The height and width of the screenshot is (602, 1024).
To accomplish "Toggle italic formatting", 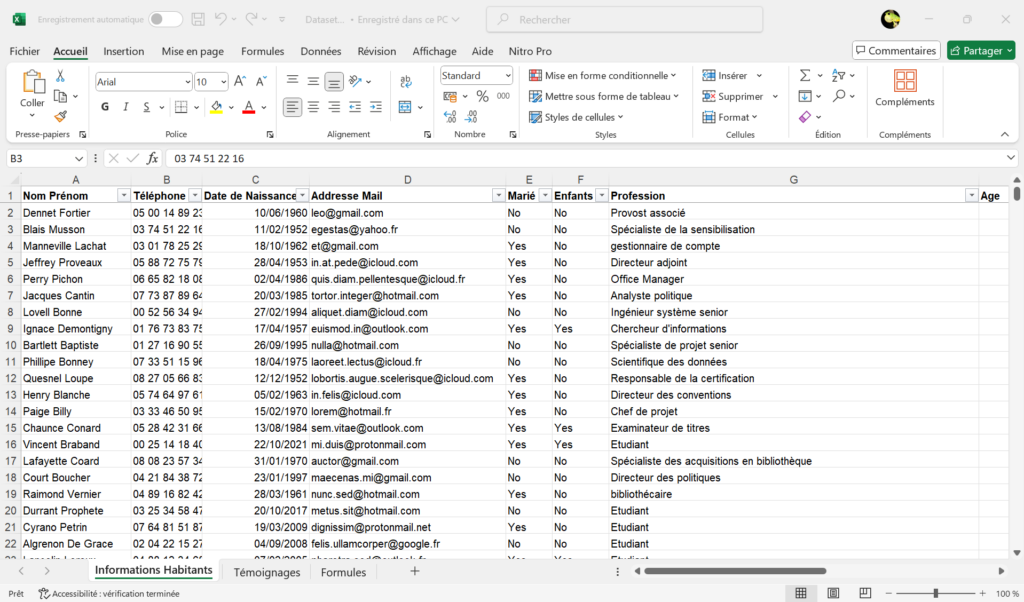I will [x=126, y=107].
